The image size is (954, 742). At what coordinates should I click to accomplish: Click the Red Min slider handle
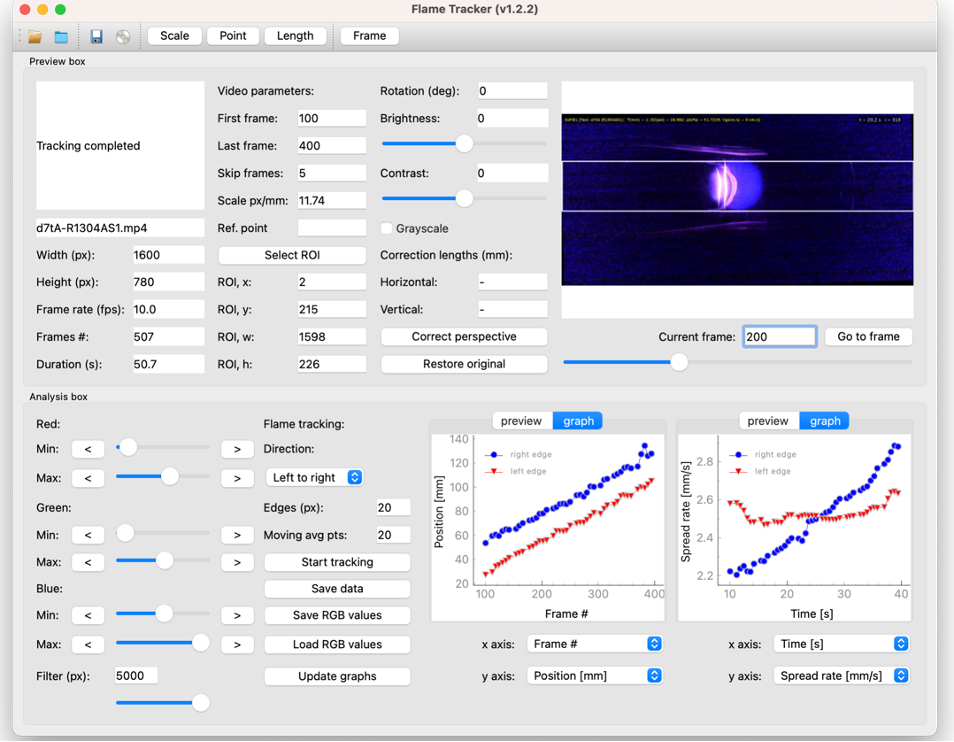(128, 448)
